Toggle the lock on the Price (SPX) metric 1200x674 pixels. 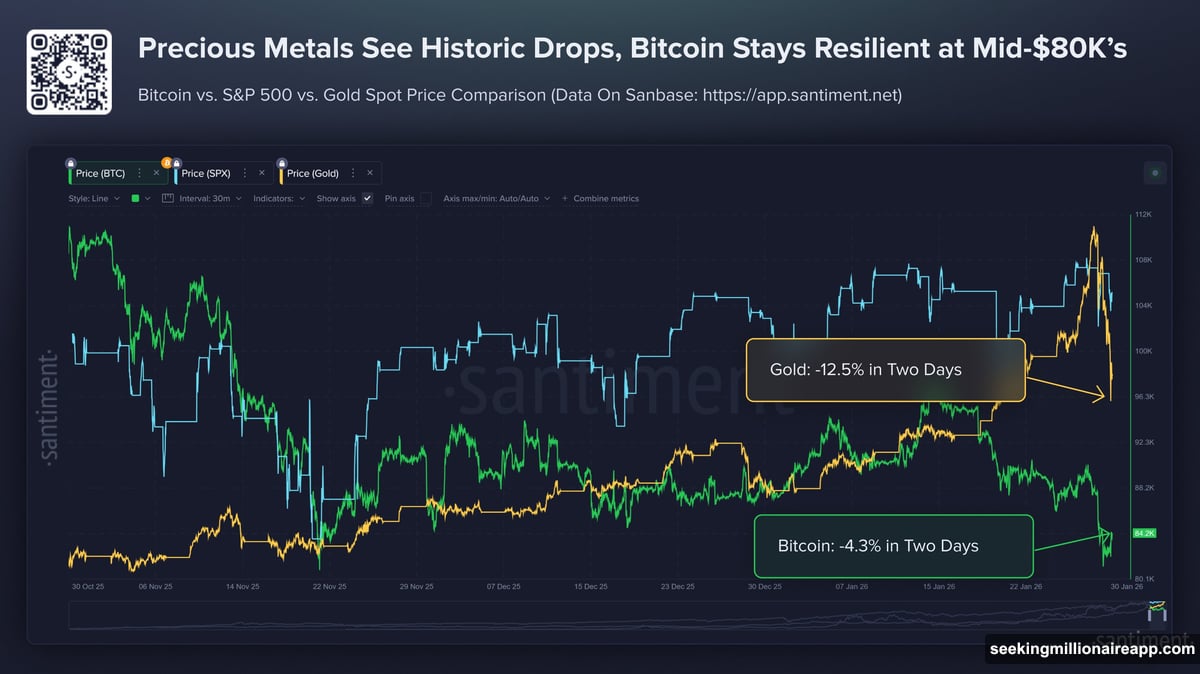click(x=176, y=162)
